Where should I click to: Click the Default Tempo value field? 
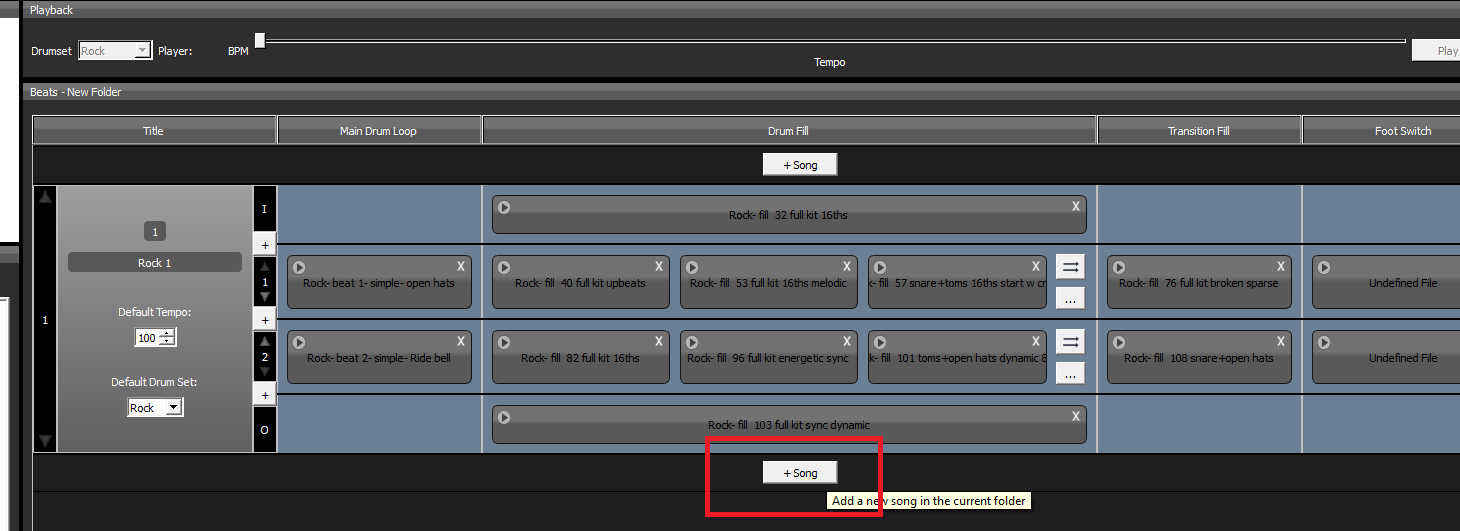point(147,338)
